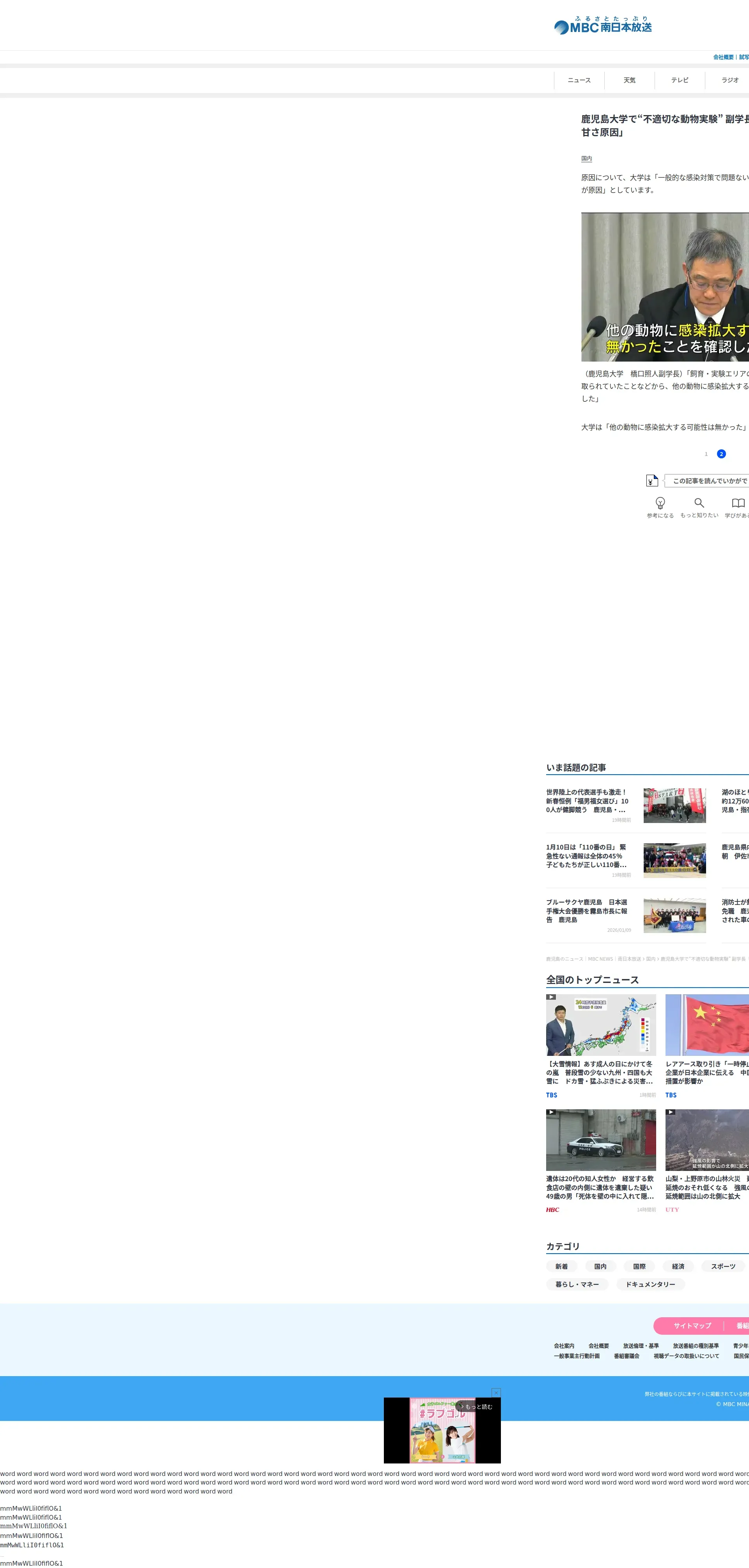Image resolution: width=749 pixels, height=1568 pixels.
Task: Select the 国内 category pill
Action: 600,1266
